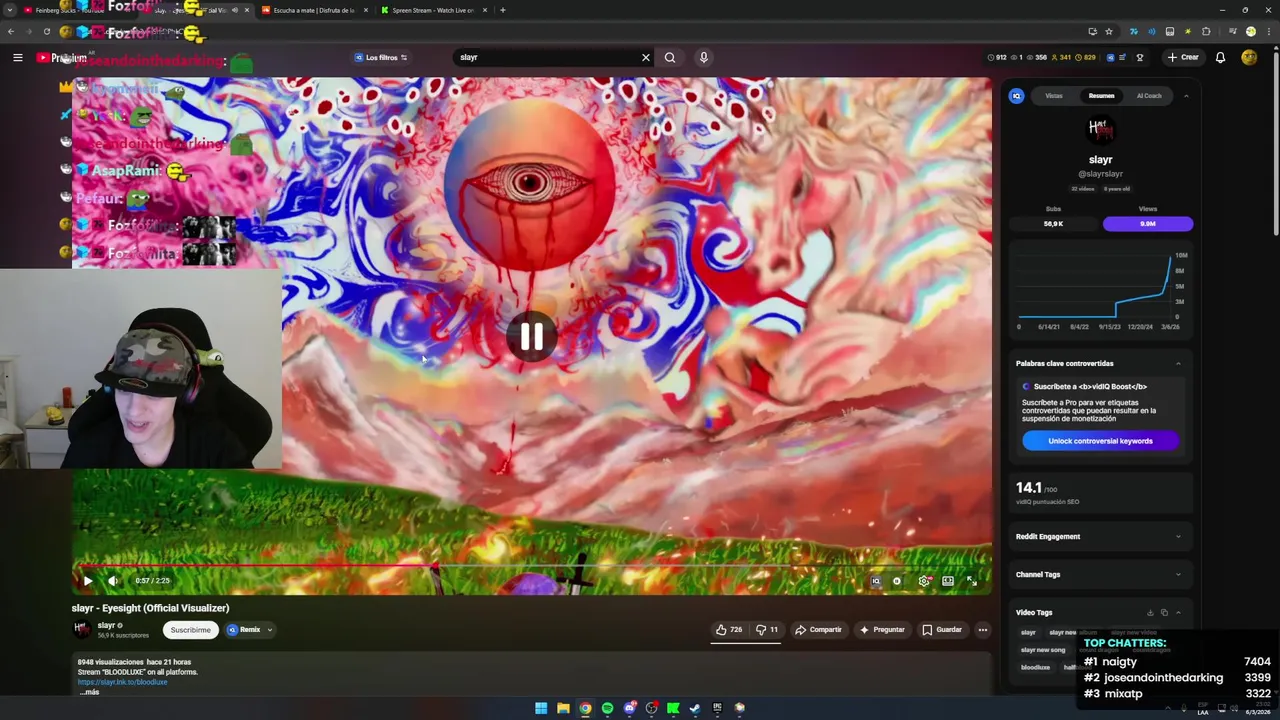This screenshot has height=720, width=1280.
Task: Go back in browser history
Action: click(x=11, y=31)
